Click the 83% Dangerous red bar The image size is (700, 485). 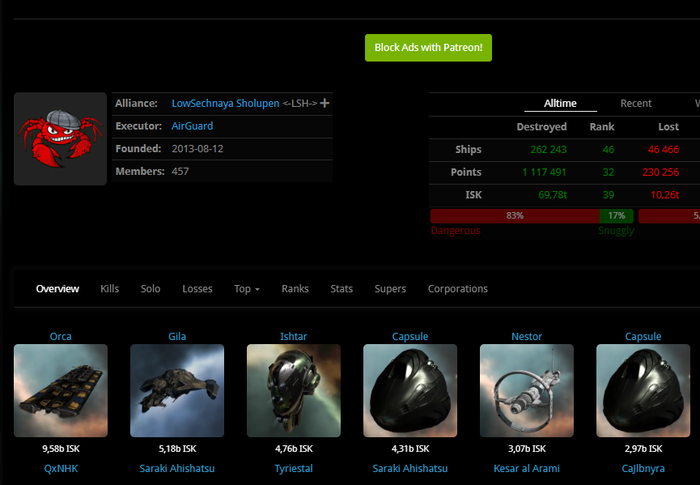pos(514,216)
